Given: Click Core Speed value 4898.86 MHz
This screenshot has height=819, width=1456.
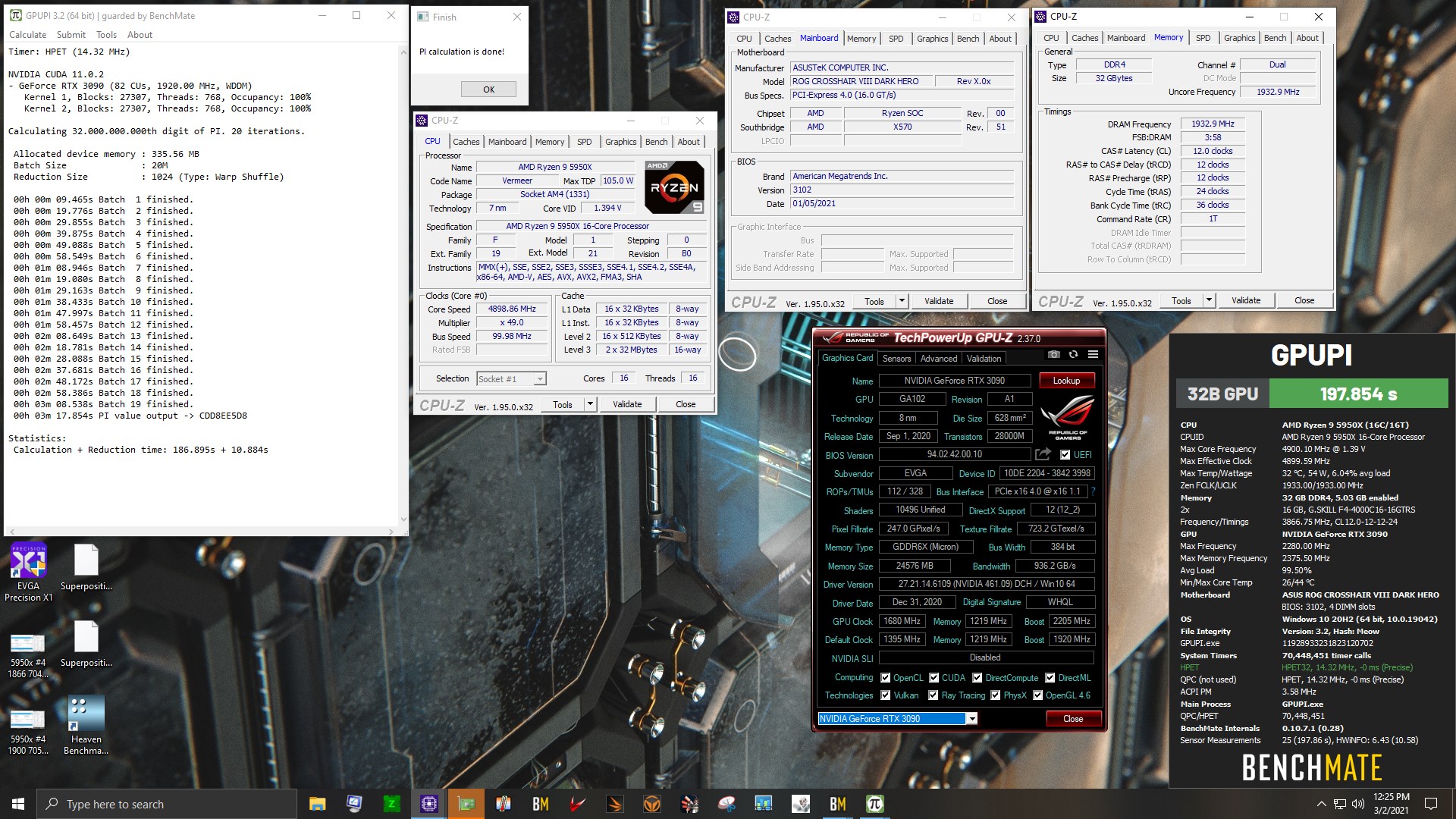Looking at the screenshot, I should tap(512, 309).
